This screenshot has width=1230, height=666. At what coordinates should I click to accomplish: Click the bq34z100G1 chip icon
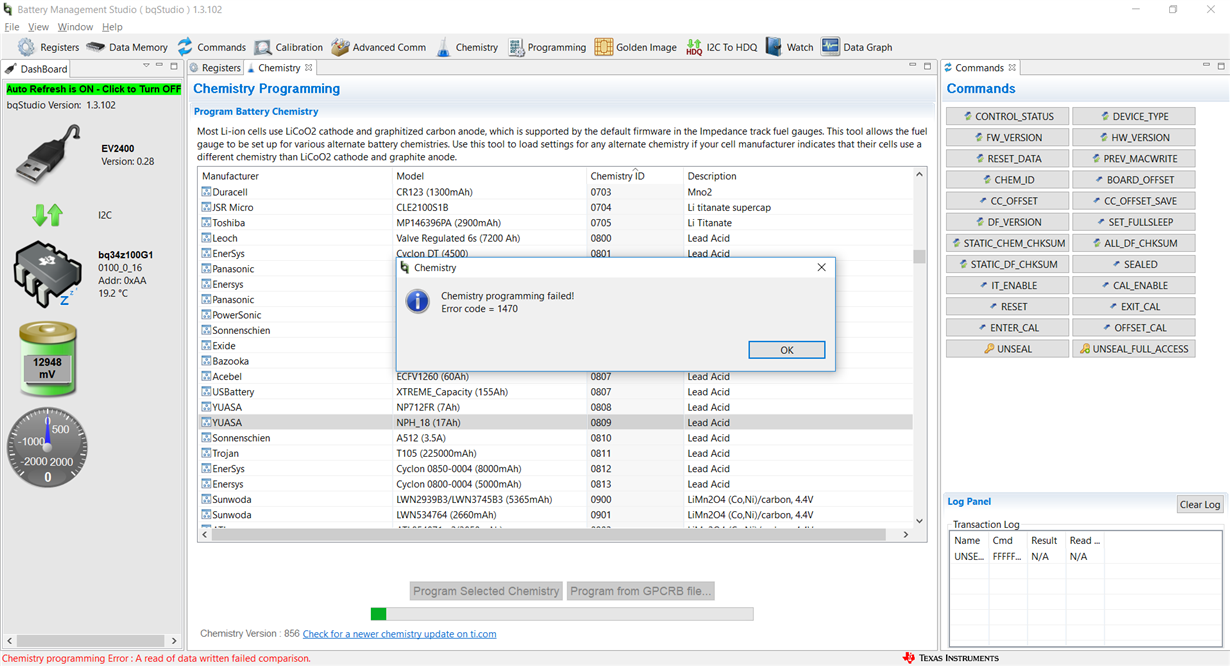[x=47, y=273]
